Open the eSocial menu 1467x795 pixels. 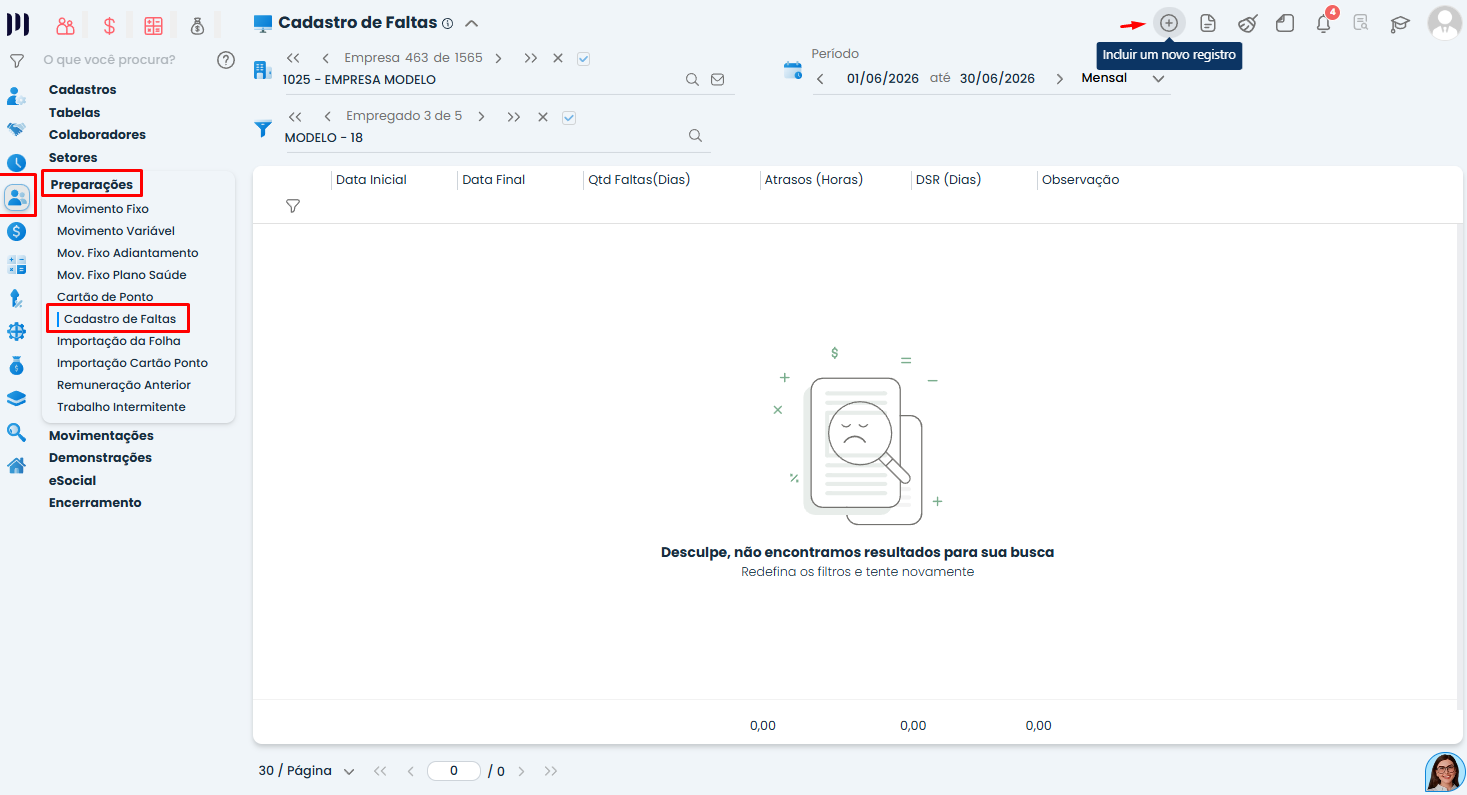(x=73, y=481)
